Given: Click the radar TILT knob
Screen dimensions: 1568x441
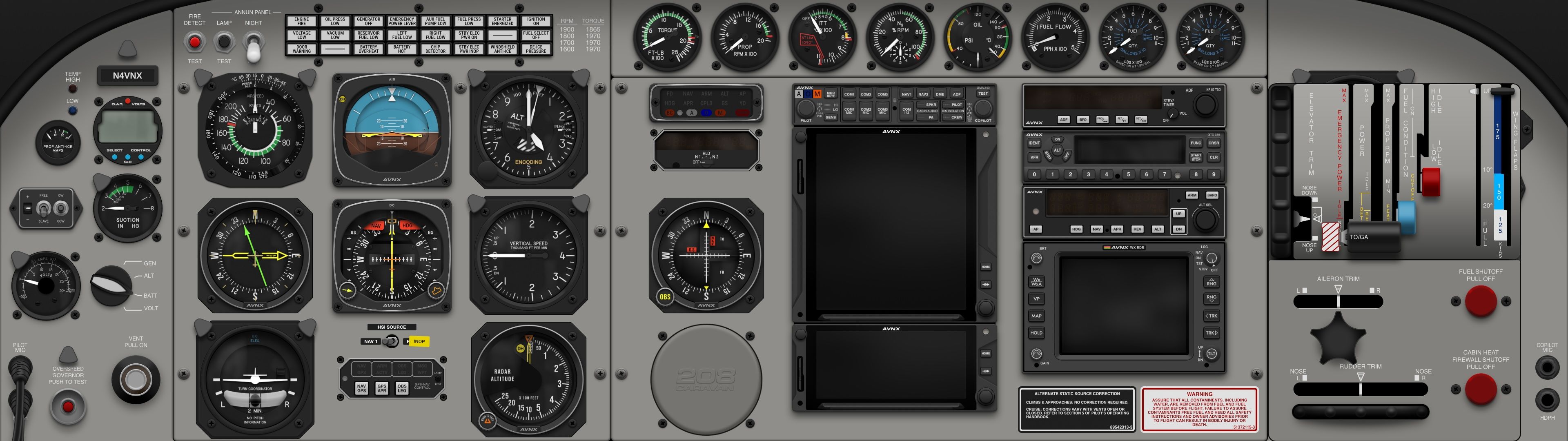Looking at the screenshot, I should click(x=1211, y=353).
